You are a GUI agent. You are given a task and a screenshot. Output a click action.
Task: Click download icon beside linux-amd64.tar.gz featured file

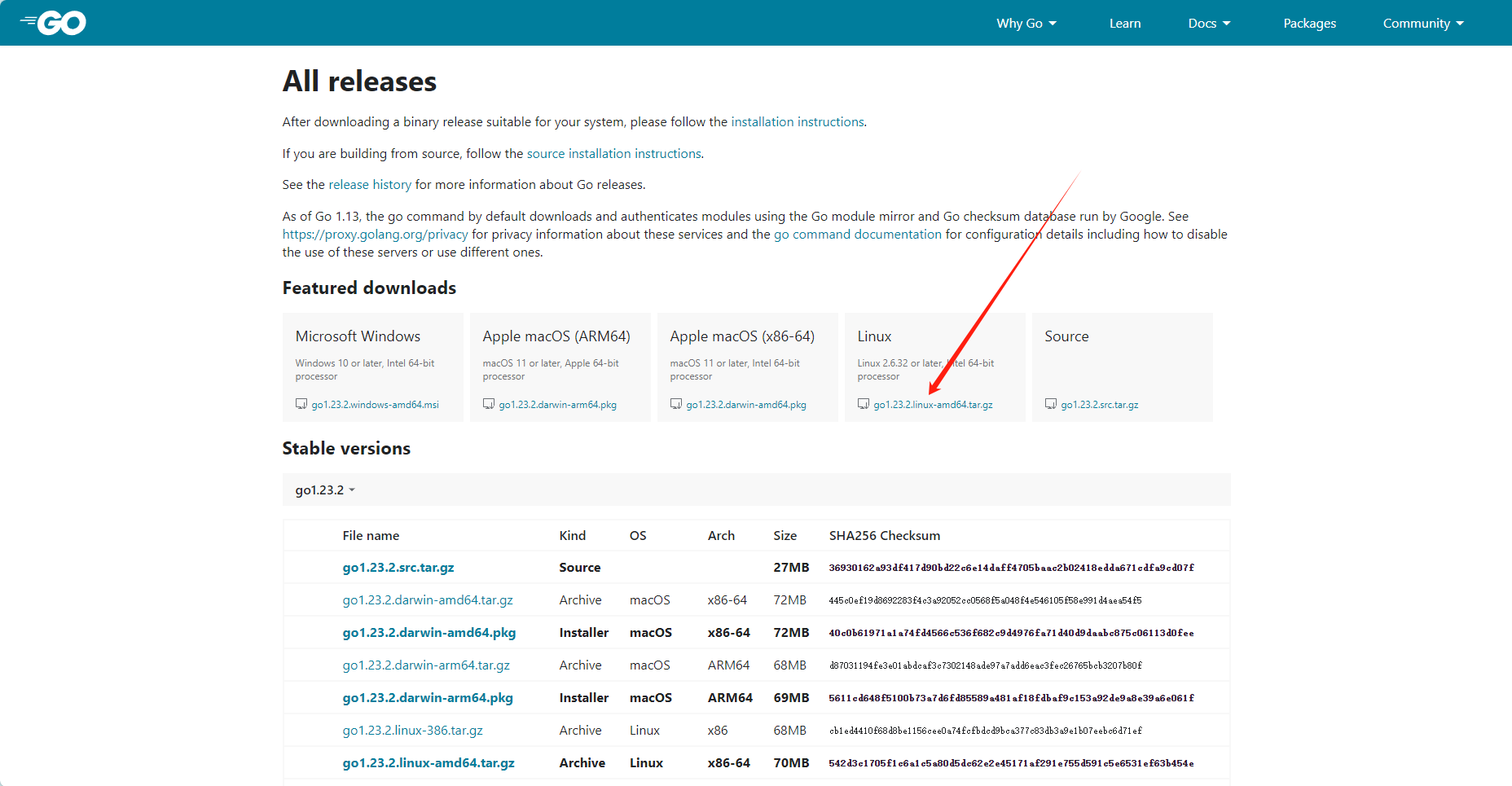pos(864,404)
